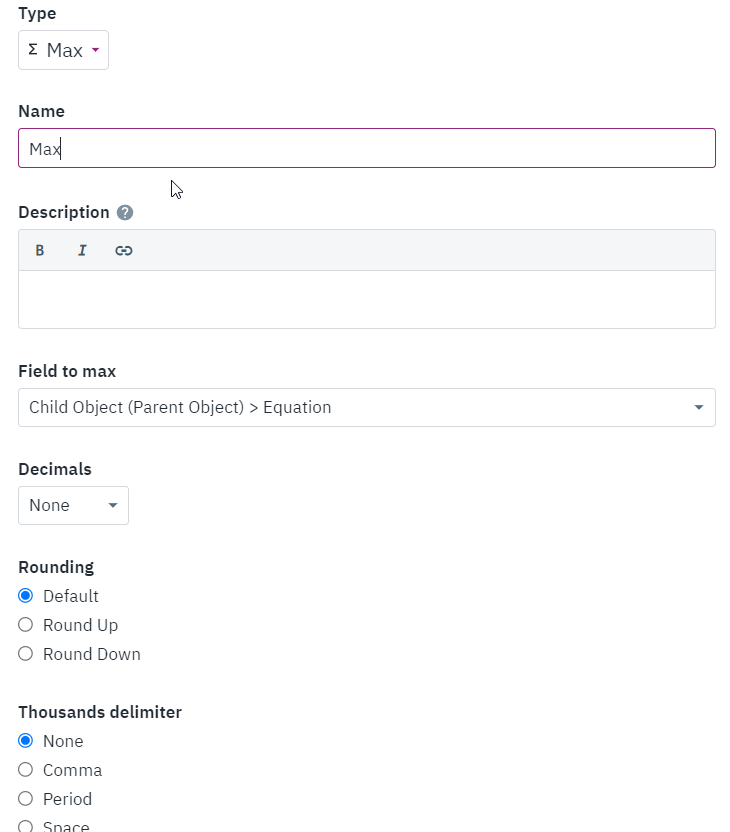
Task: Click the Bold formatting icon
Action: 40,251
